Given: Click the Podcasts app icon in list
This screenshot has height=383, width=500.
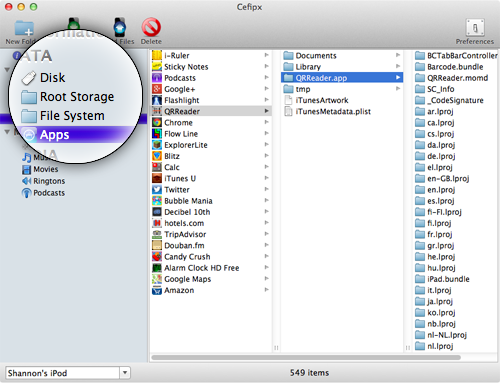Looking at the screenshot, I should click(157, 78).
